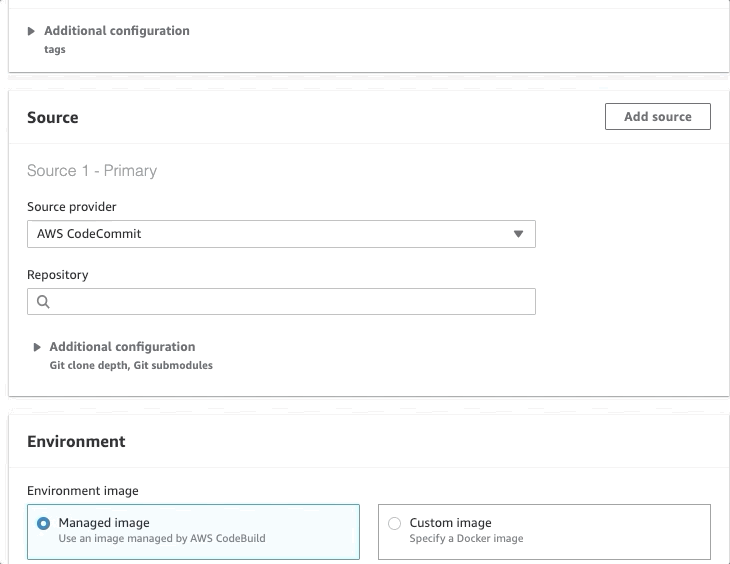Click the Environment section heading
730x564 pixels.
[76, 442]
